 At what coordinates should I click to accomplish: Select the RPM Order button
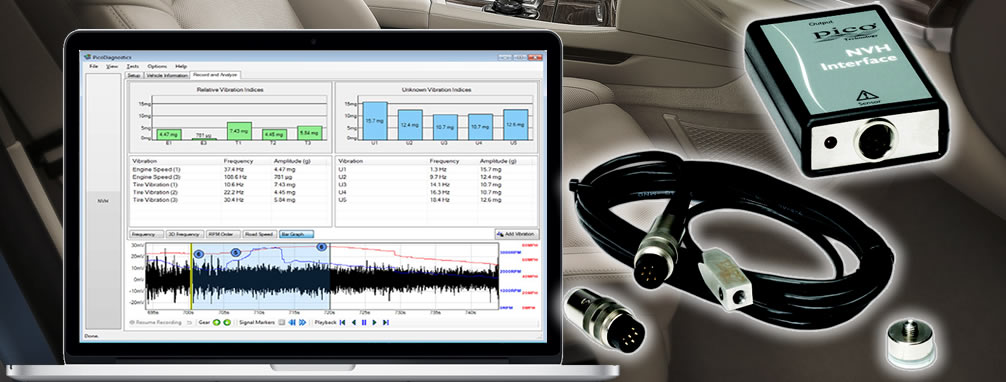pyautogui.click(x=223, y=234)
